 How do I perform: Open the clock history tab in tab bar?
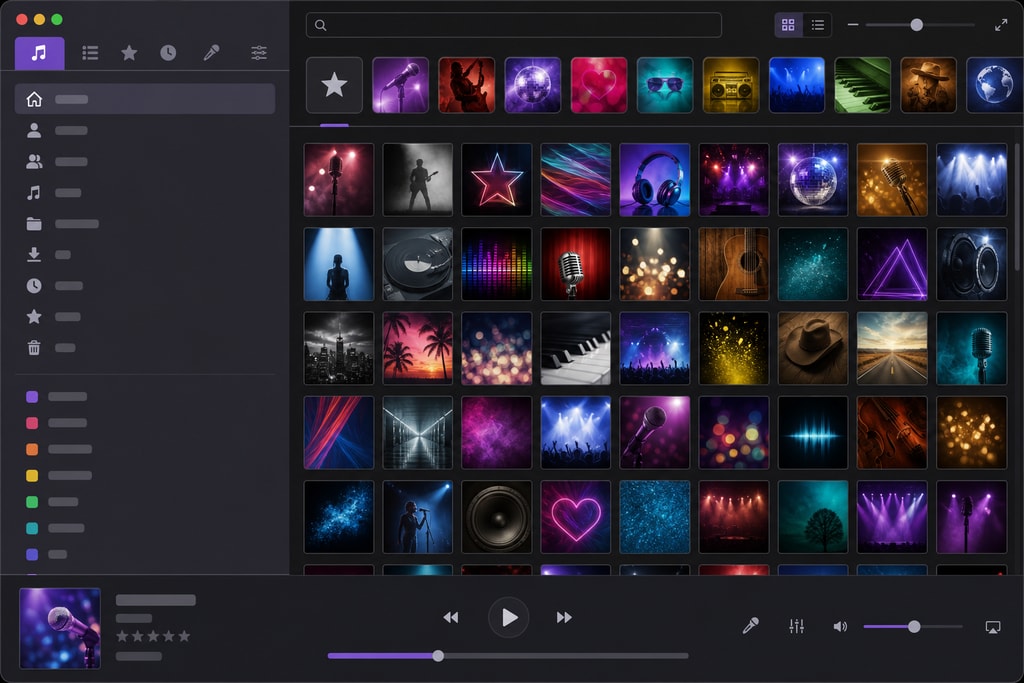(168, 53)
